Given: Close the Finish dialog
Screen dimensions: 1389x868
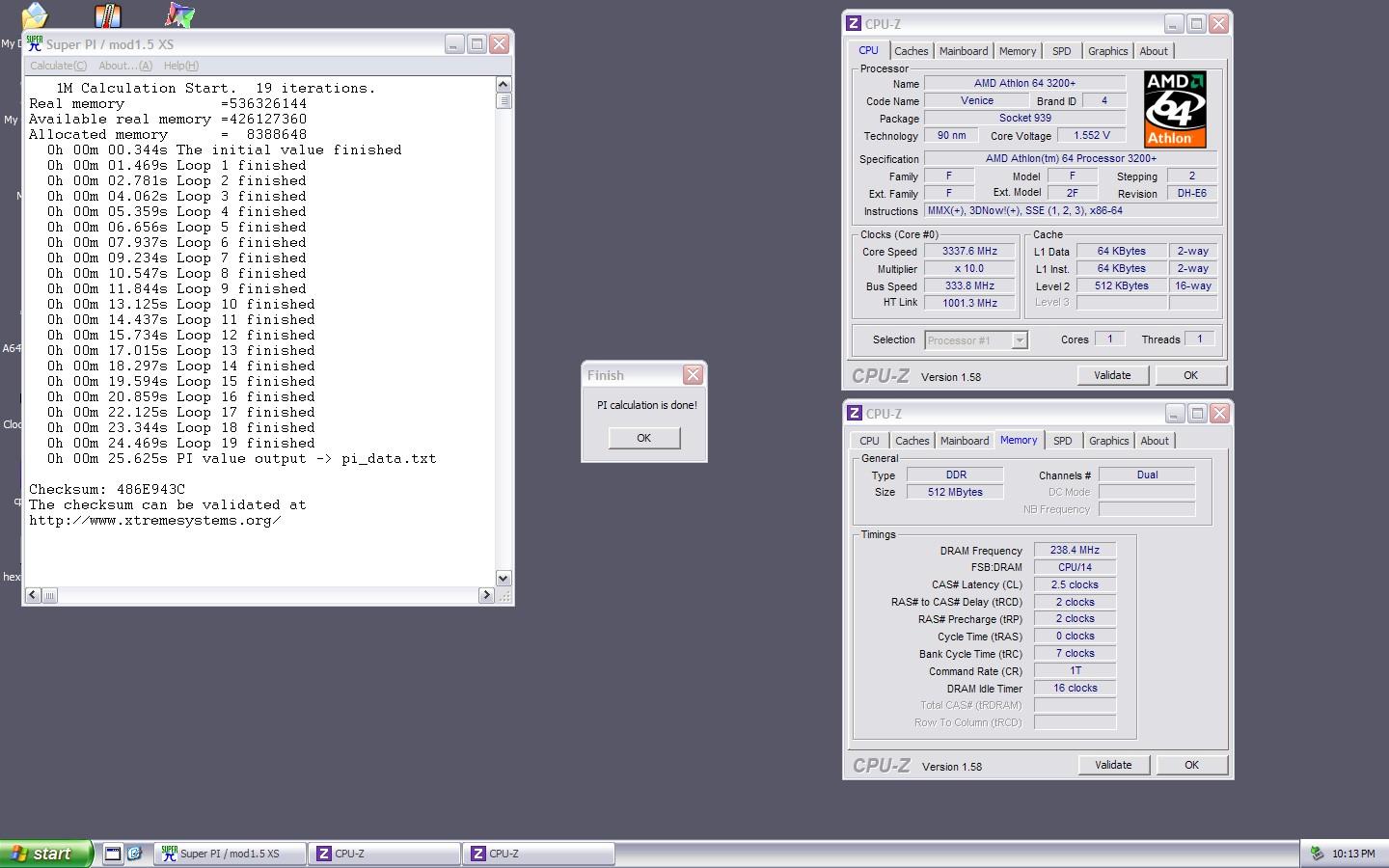Looking at the screenshot, I should tap(693, 375).
